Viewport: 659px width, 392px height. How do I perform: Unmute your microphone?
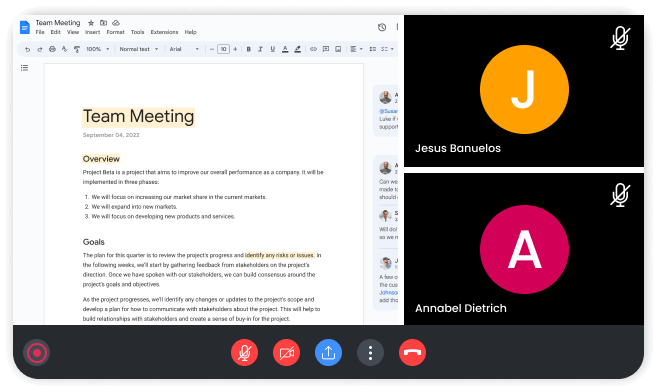(x=244, y=353)
